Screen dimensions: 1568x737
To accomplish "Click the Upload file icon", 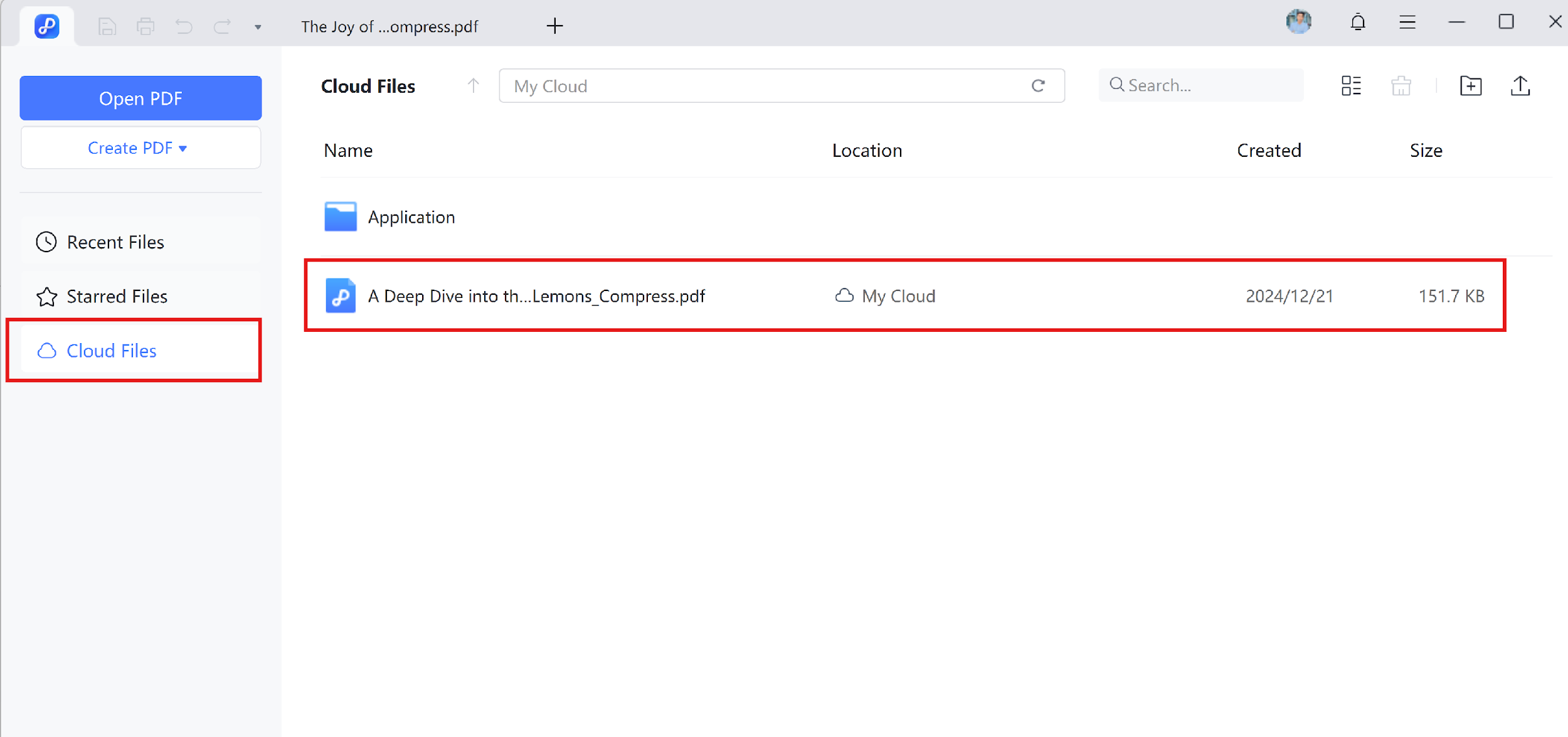I will [x=1520, y=86].
